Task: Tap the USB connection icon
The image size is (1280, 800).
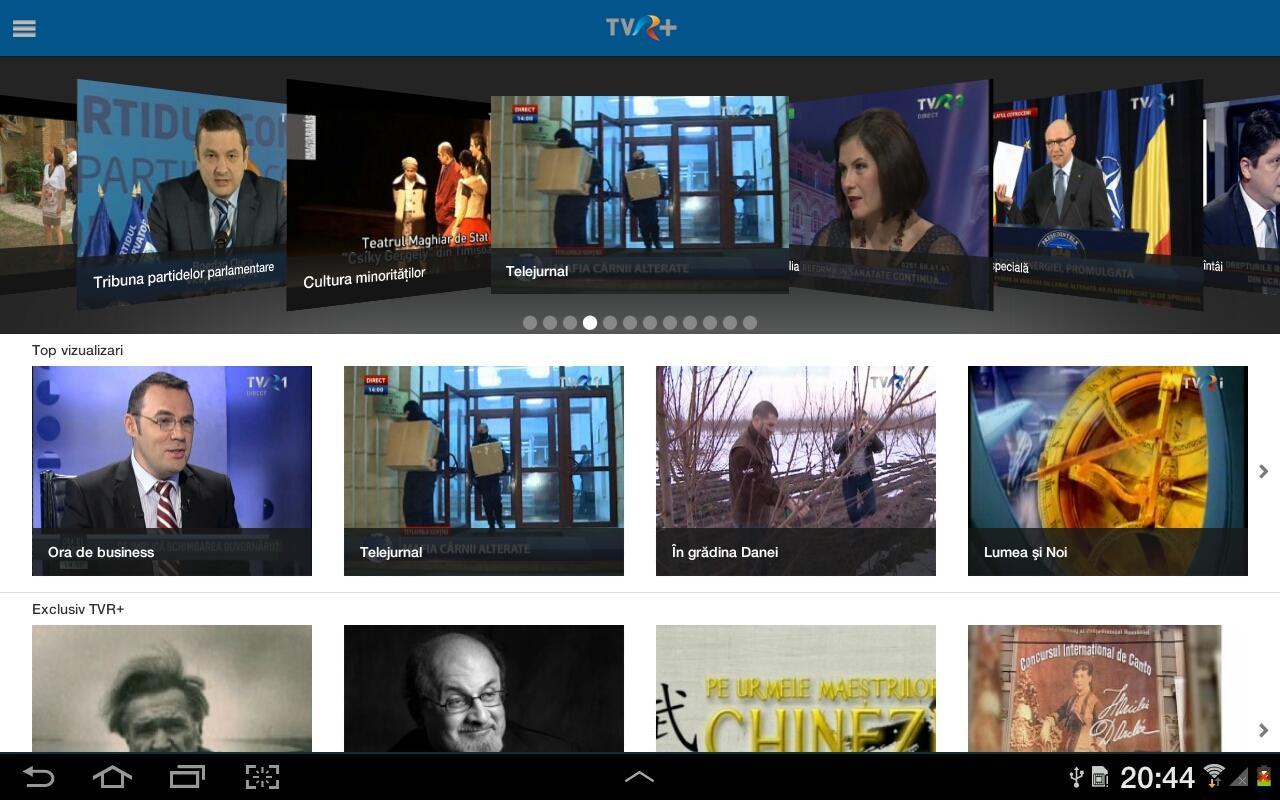Action: pos(1076,777)
